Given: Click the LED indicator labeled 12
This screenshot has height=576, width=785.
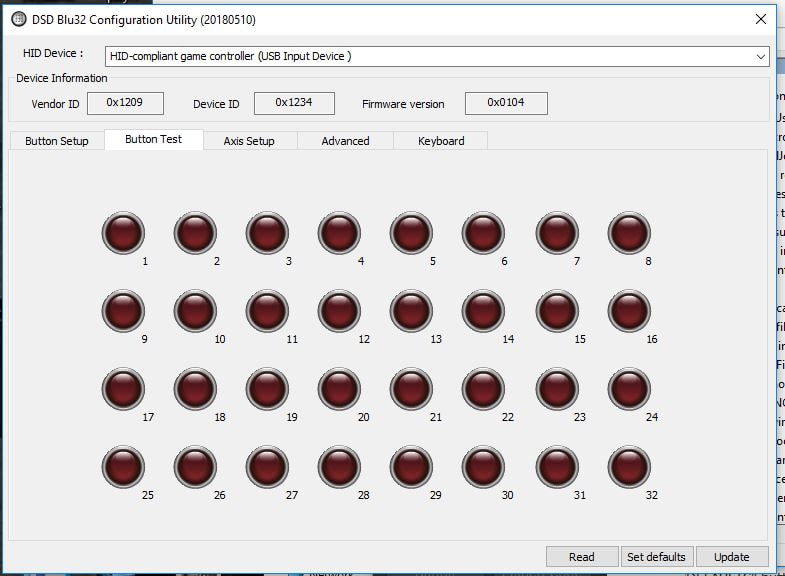Looking at the screenshot, I should pyautogui.click(x=339, y=312).
